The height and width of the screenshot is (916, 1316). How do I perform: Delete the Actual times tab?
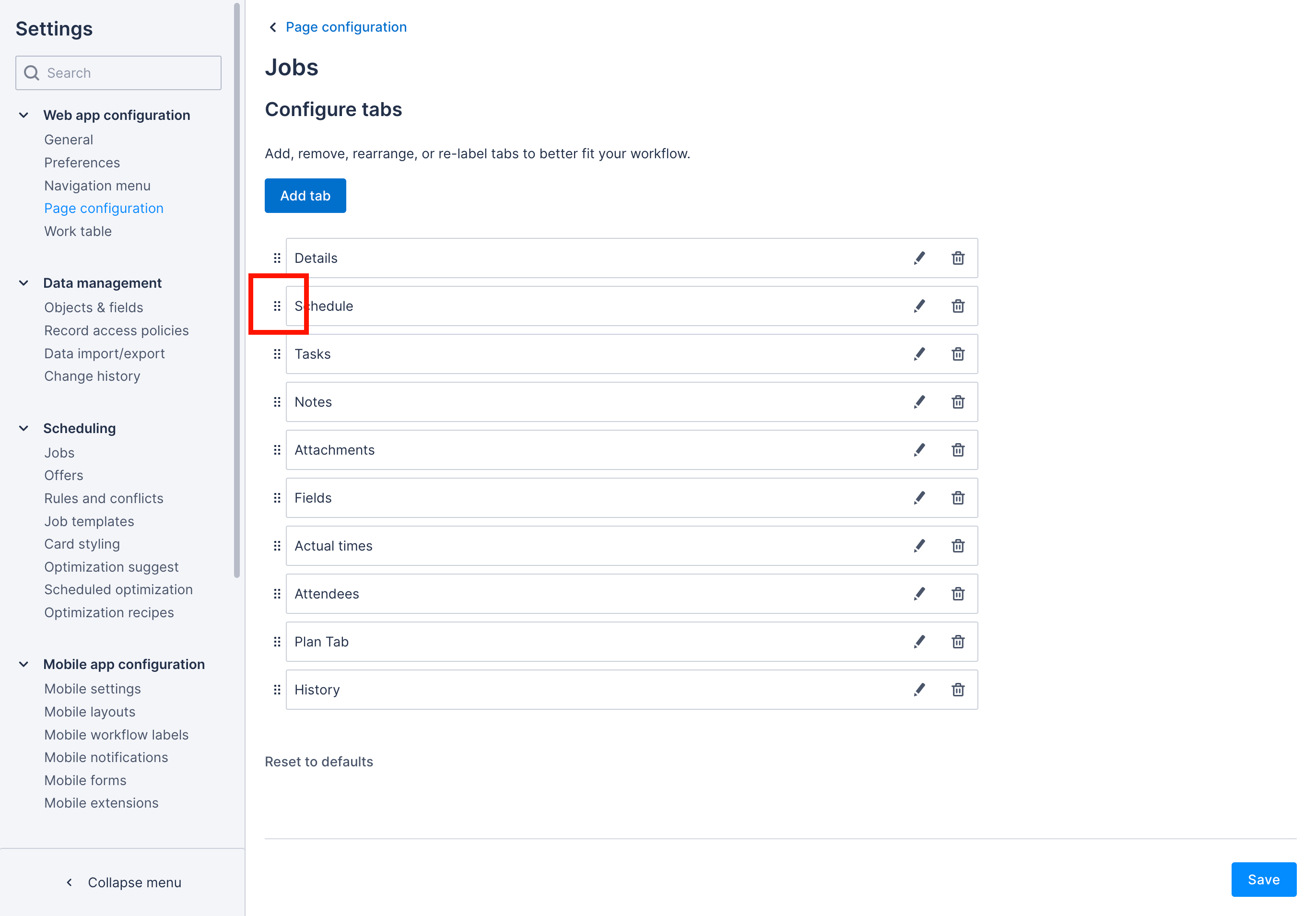[x=958, y=546]
